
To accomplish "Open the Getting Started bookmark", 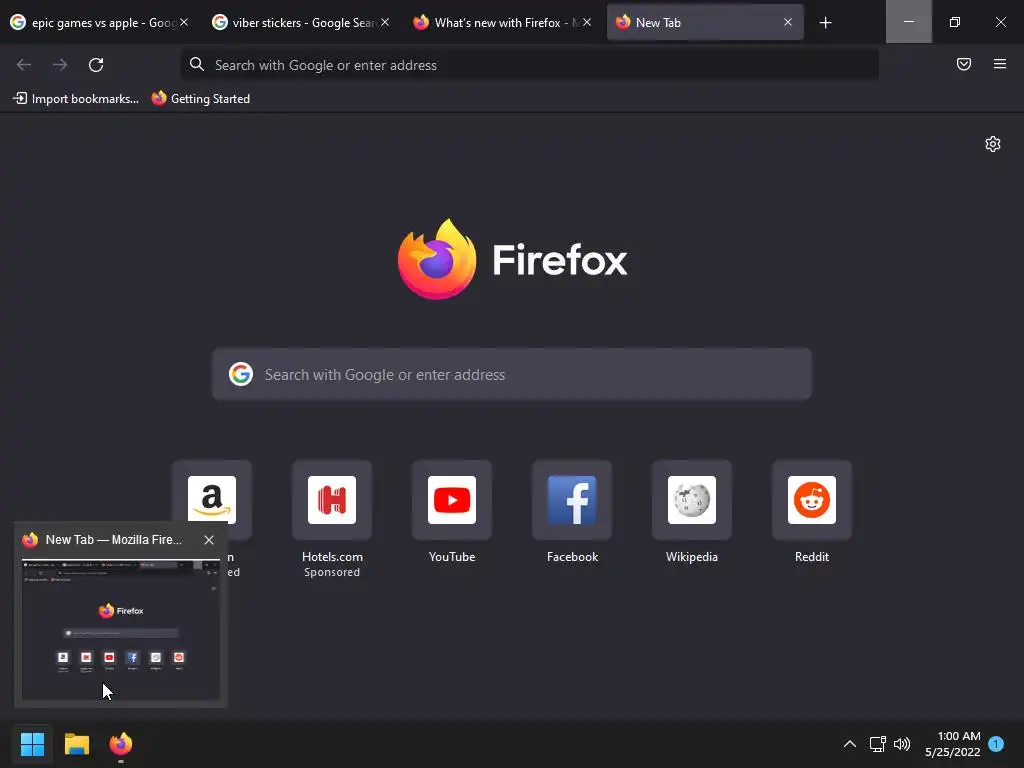I will coord(201,99).
